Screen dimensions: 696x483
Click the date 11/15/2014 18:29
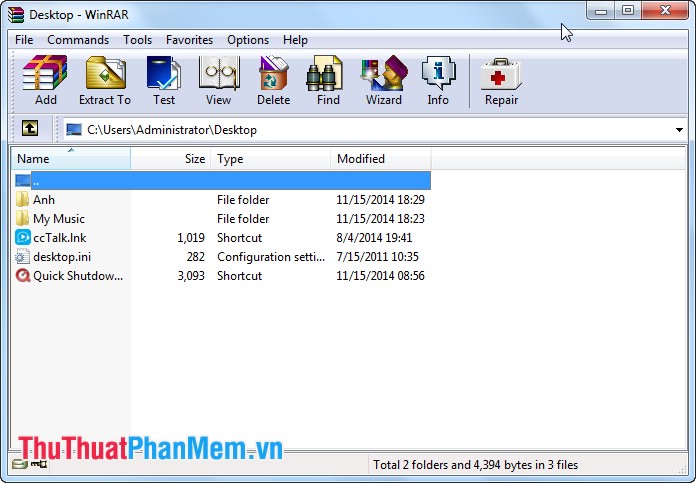[x=380, y=200]
